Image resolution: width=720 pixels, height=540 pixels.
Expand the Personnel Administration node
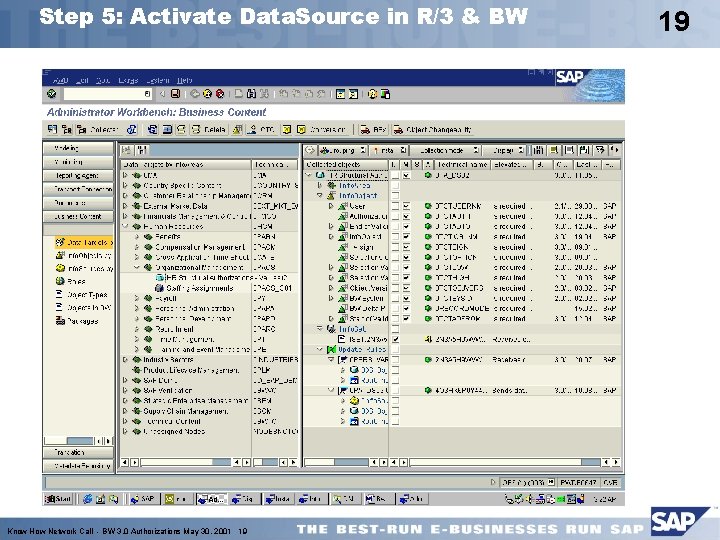[137, 308]
